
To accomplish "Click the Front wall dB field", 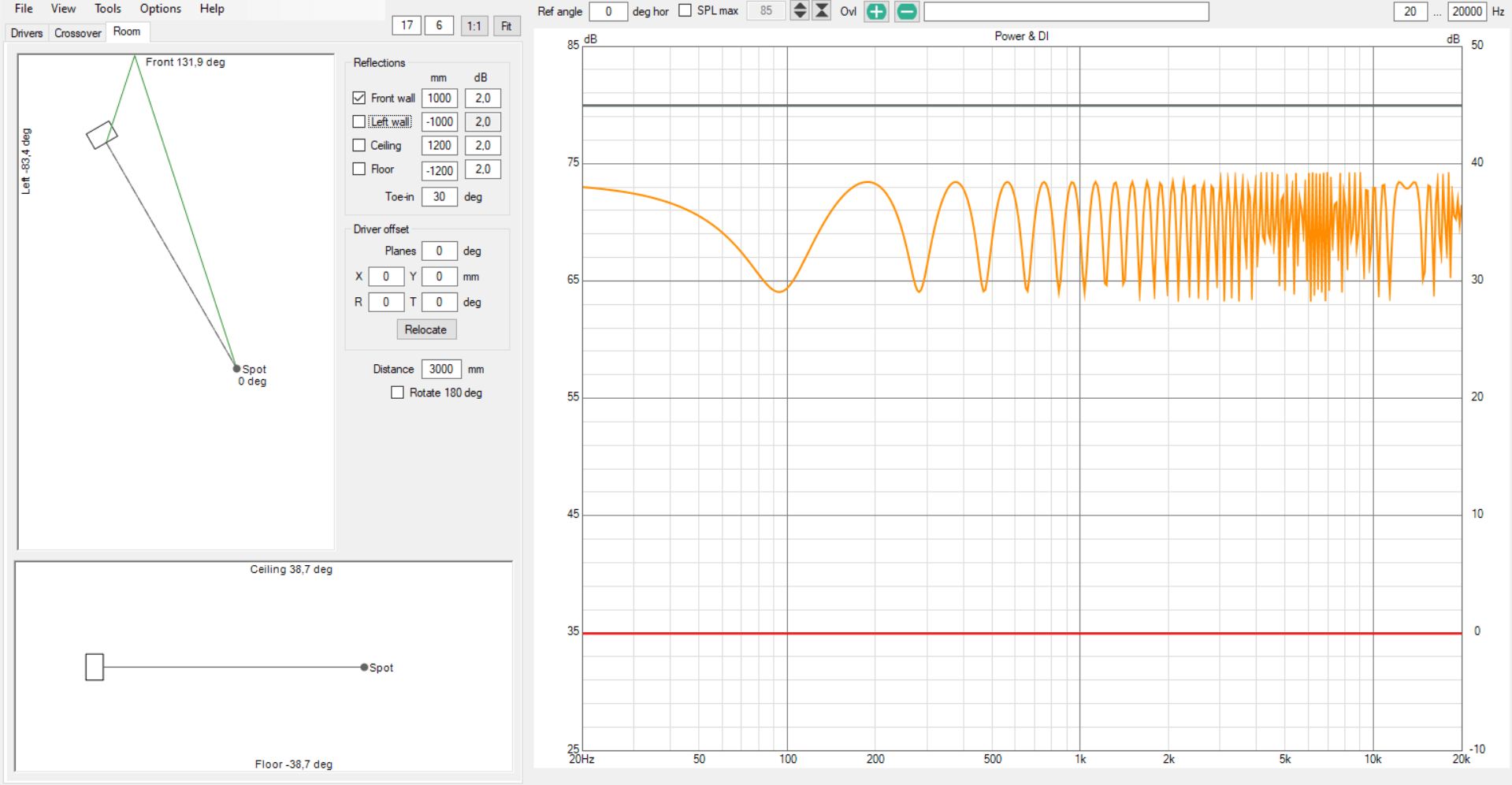I will point(483,98).
